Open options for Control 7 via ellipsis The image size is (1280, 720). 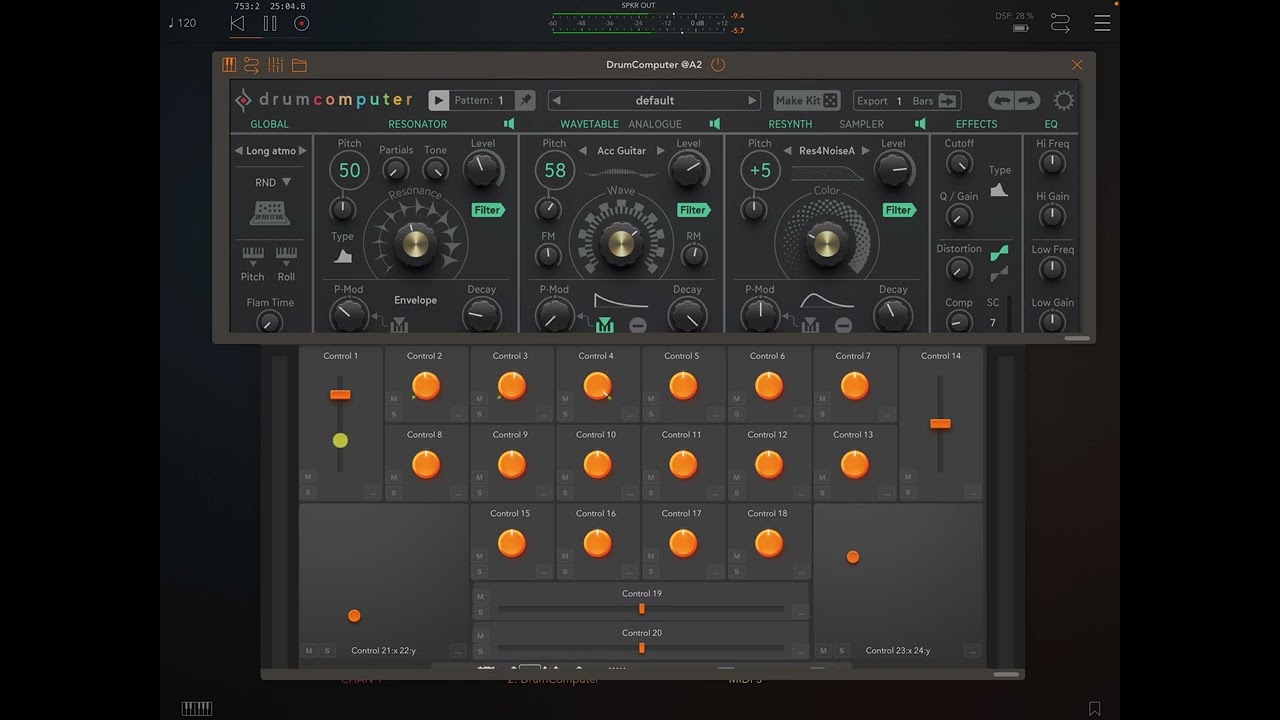(886, 414)
